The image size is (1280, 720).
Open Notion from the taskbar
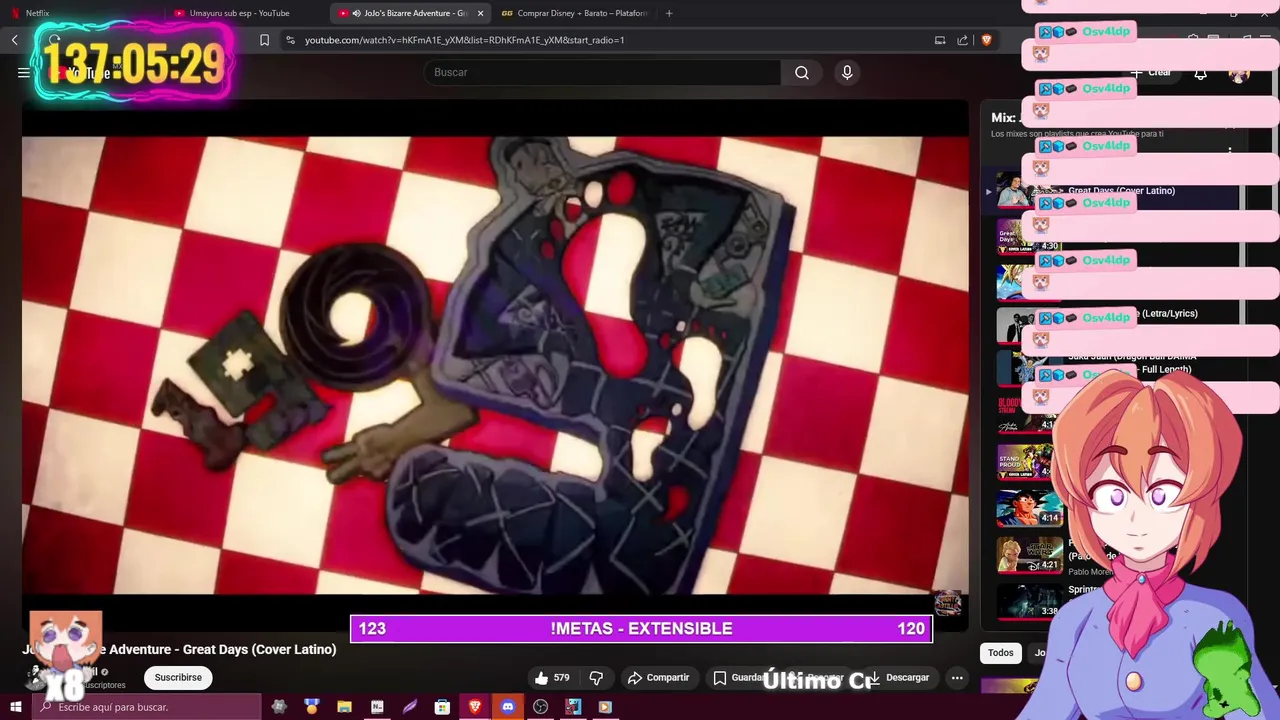point(377,707)
